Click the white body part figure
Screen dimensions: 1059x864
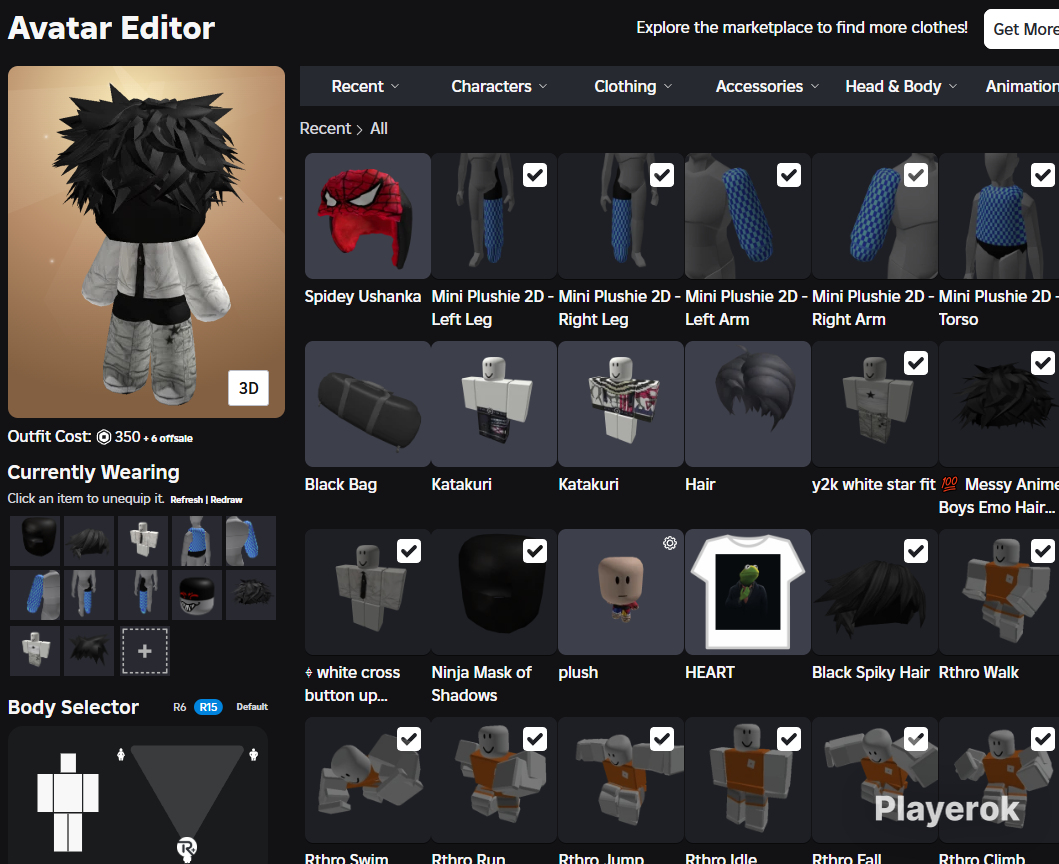pos(68,802)
